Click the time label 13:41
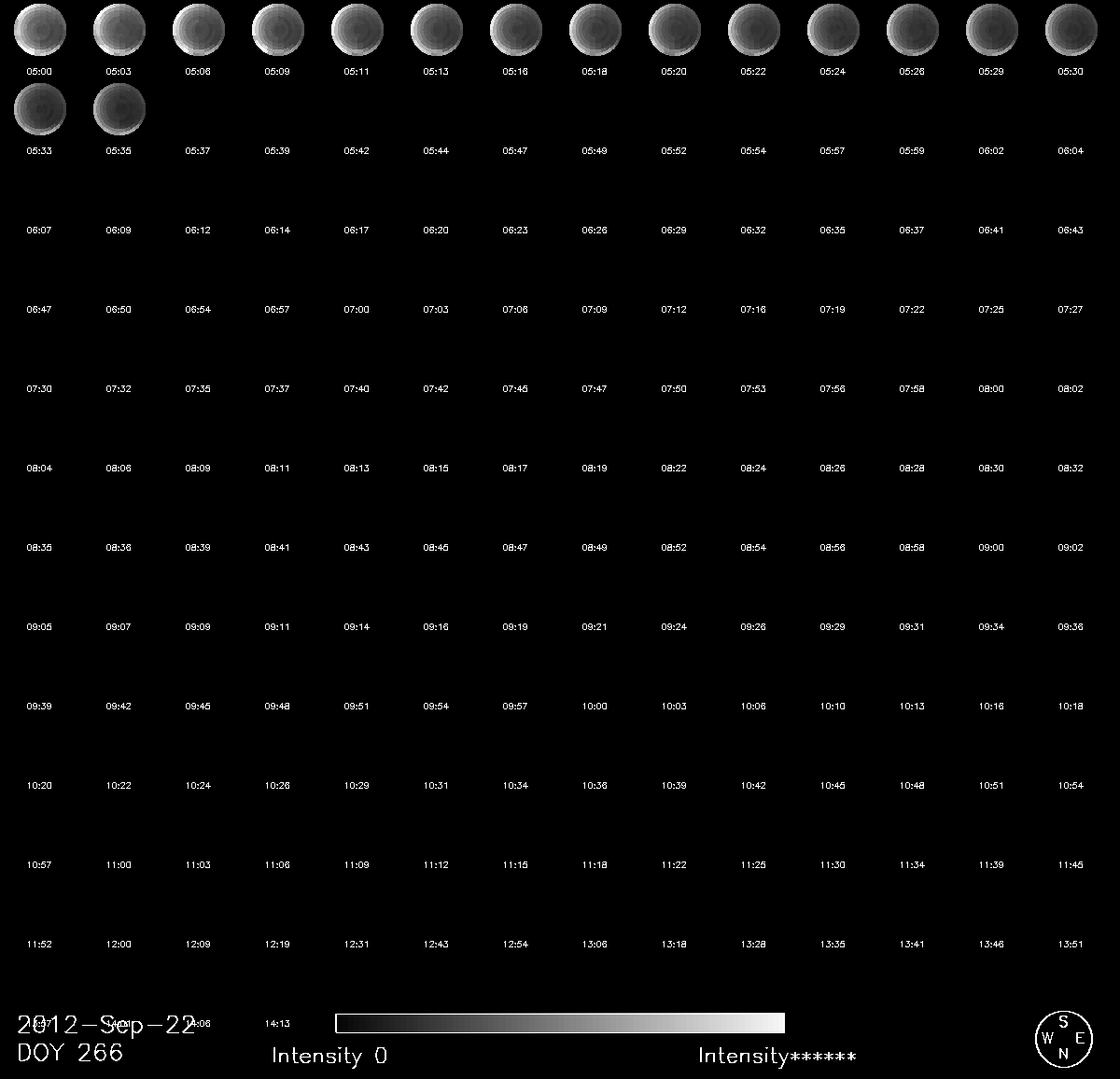The image size is (1120, 1079). pos(912,944)
